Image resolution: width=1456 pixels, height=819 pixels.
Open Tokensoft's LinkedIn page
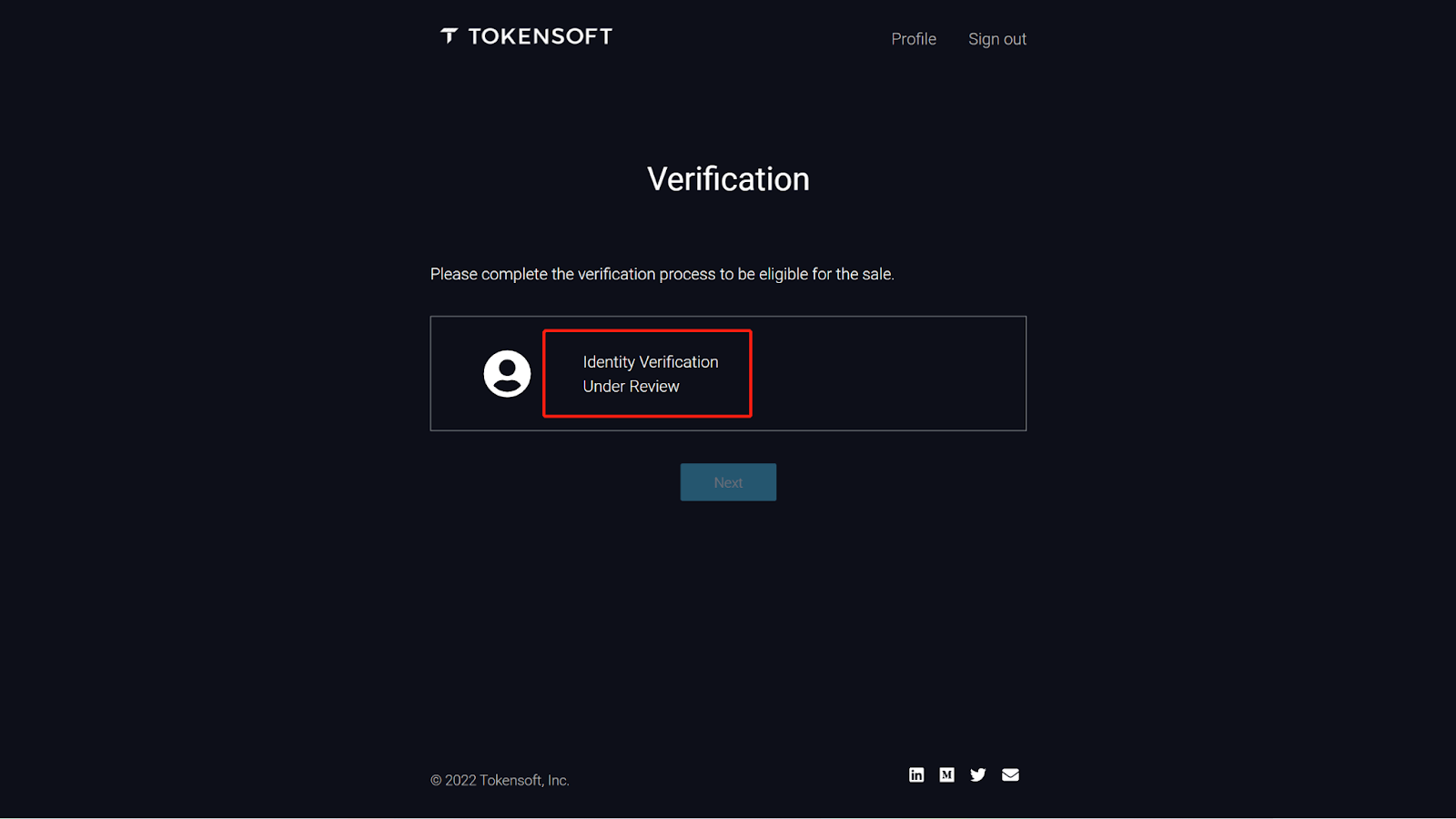click(x=916, y=774)
